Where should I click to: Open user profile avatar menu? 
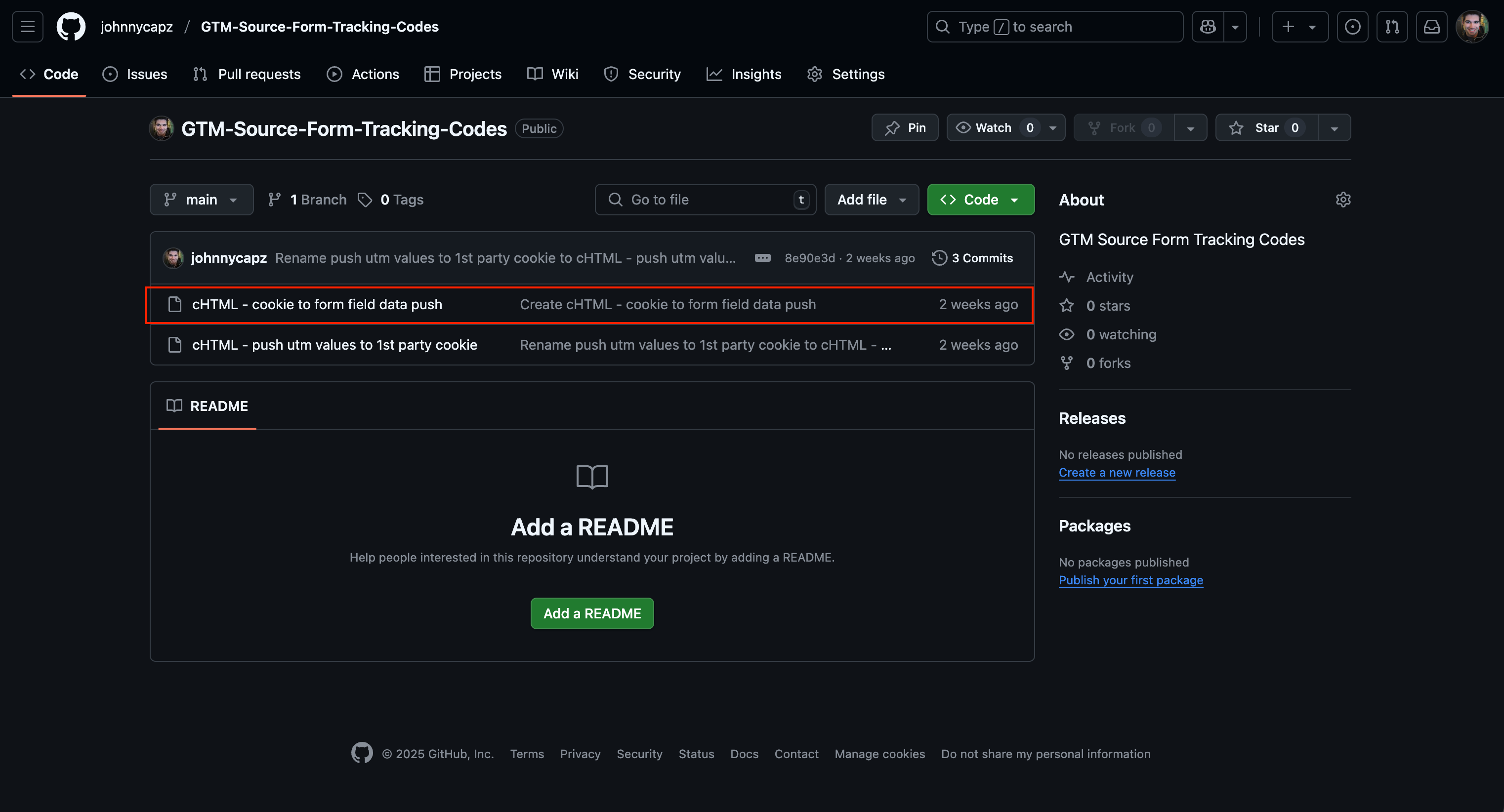coord(1472,27)
